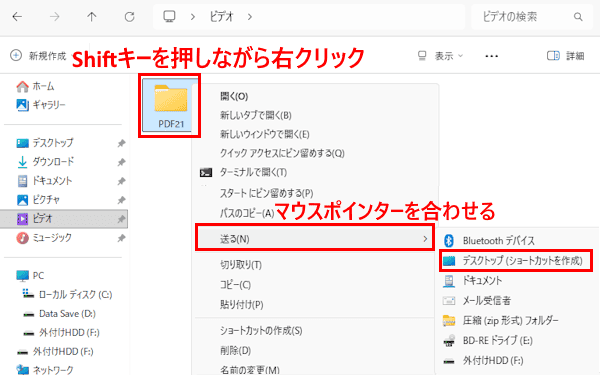Image resolution: width=600 pixels, height=375 pixels.
Task: Click pin icon next to ピクチャ
Action: [121, 200]
